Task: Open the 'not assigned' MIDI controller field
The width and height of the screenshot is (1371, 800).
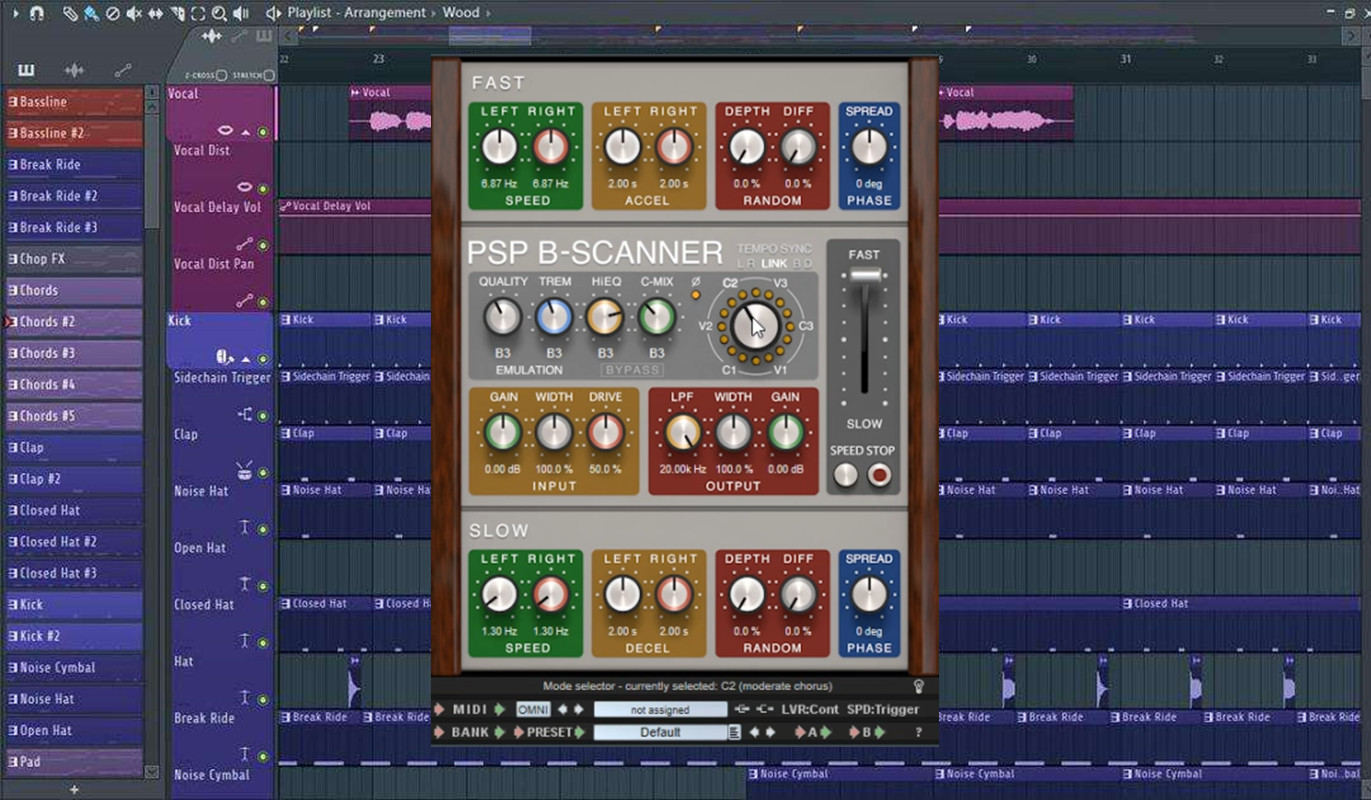Action: point(661,709)
